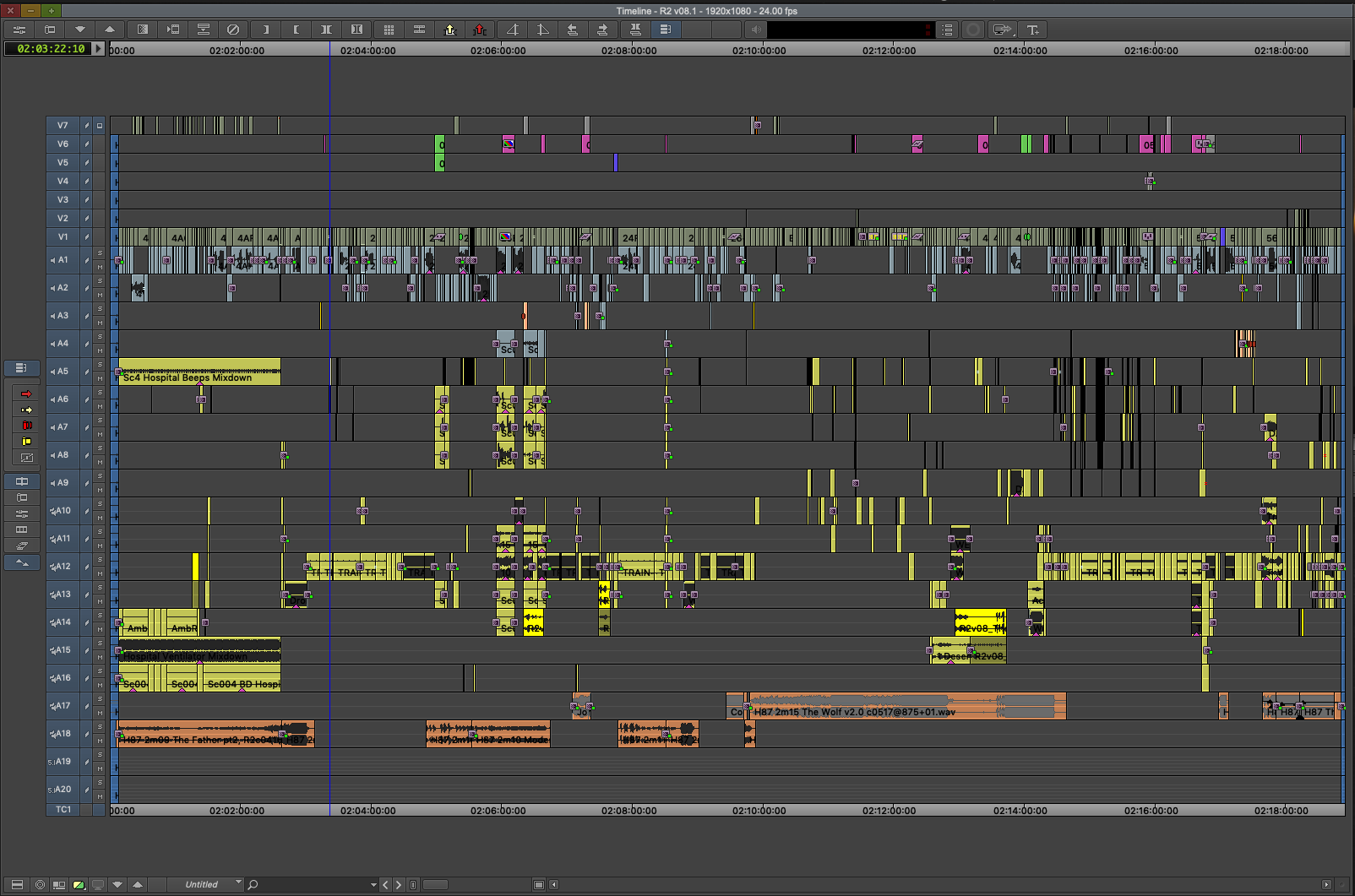Viewport: 1355px width, 896px height.
Task: Click the A20 track label
Action: tap(63, 790)
